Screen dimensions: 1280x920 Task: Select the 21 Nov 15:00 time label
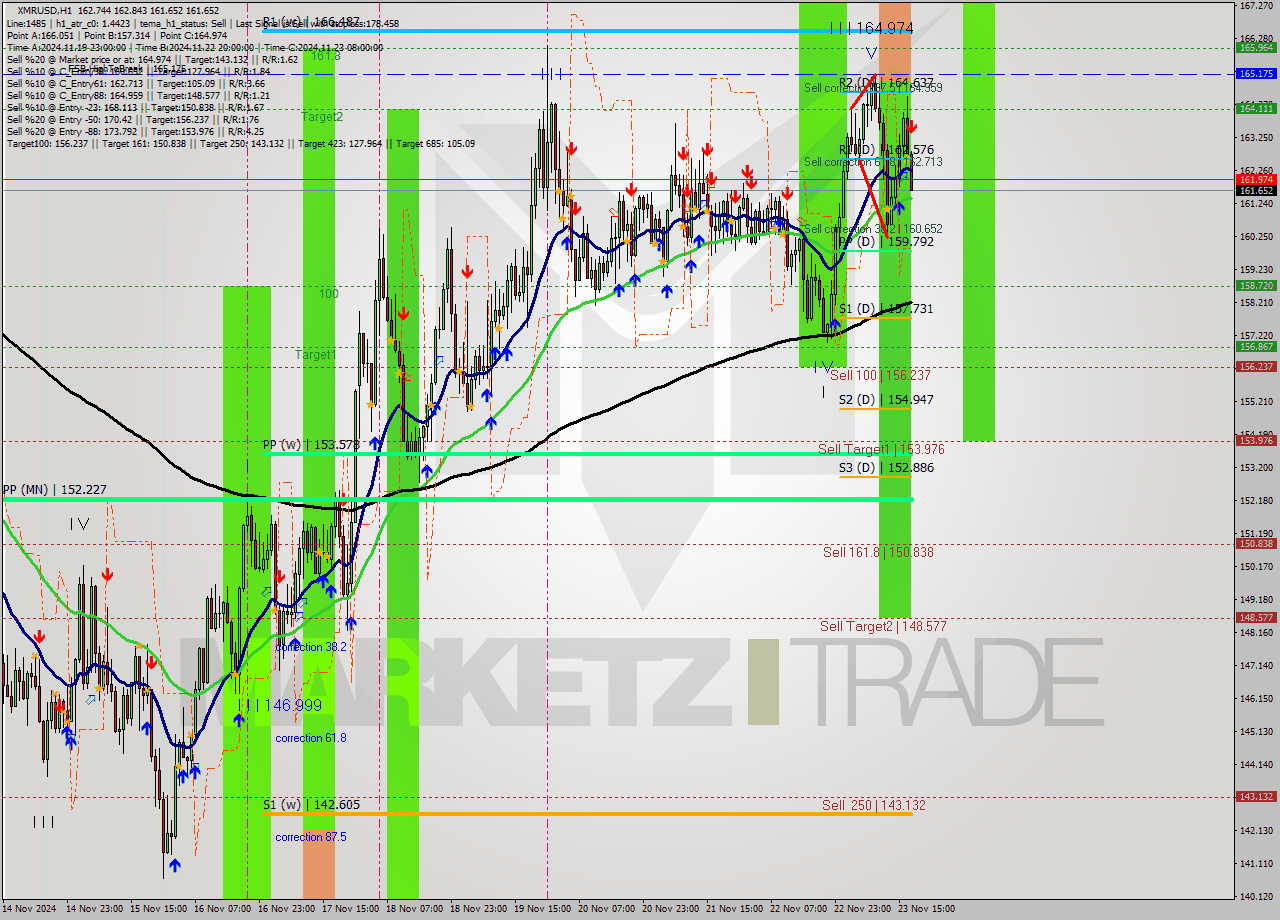tap(734, 909)
